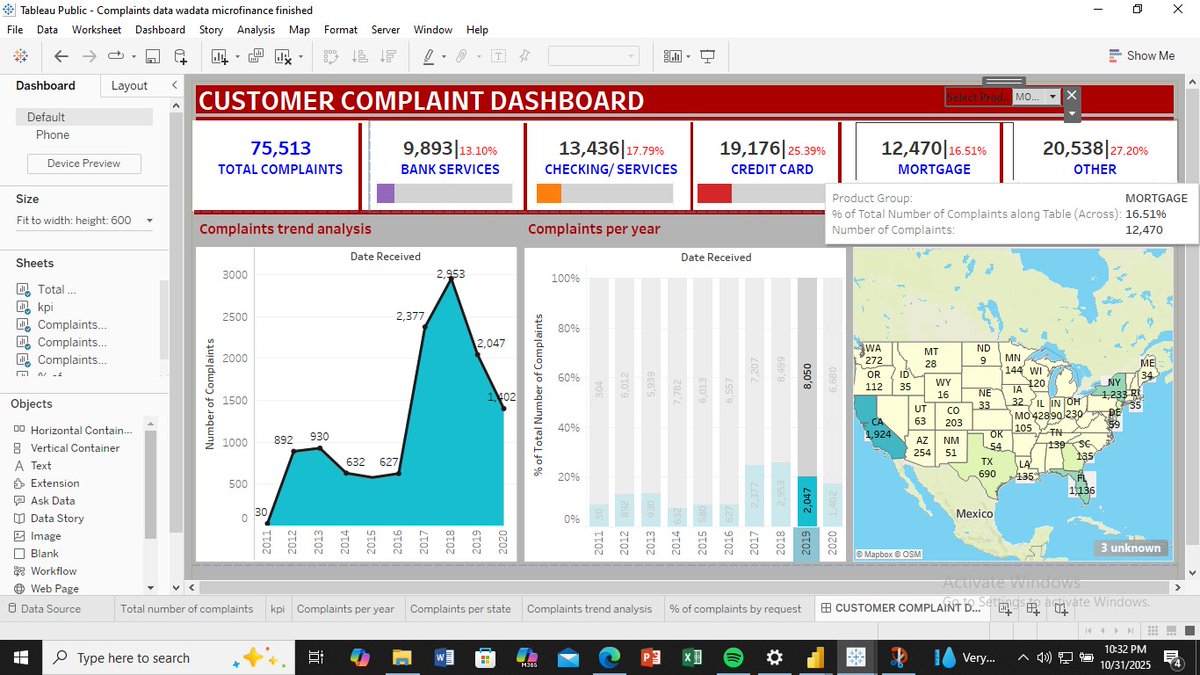Screen dimensions: 1200x675
Task: Click the Swap Rows and Columns icon
Action: coord(331,56)
